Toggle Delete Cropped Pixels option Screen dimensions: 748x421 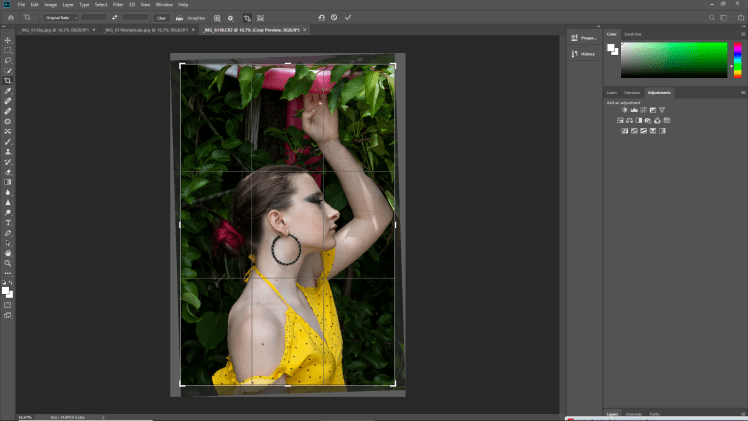pyautogui.click(x=247, y=17)
